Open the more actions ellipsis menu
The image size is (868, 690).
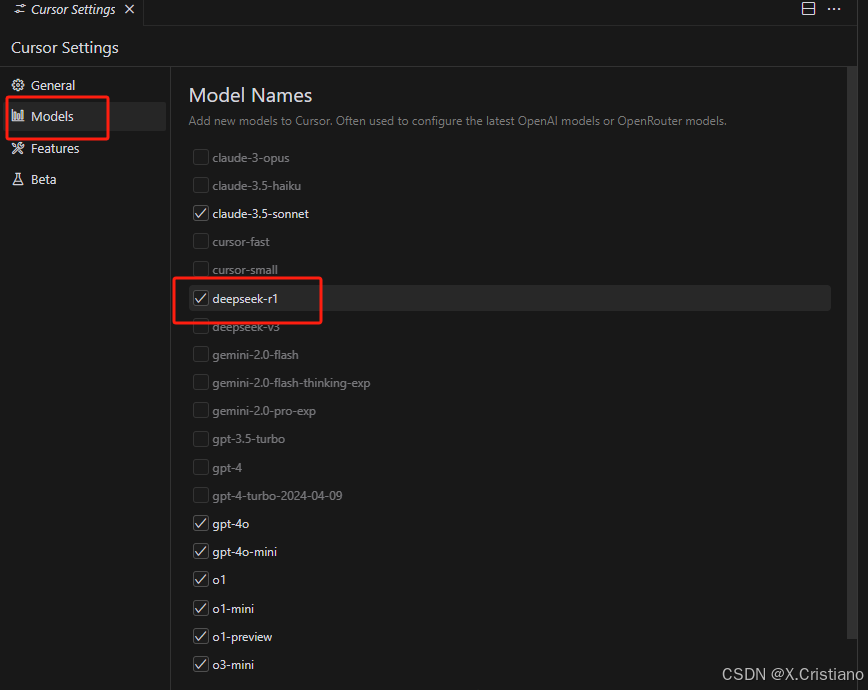click(x=834, y=9)
